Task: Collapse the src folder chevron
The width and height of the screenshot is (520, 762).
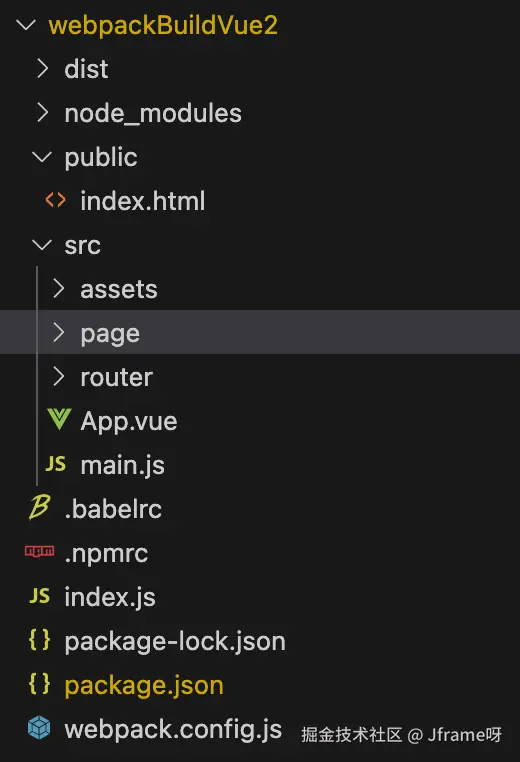Action: click(42, 244)
